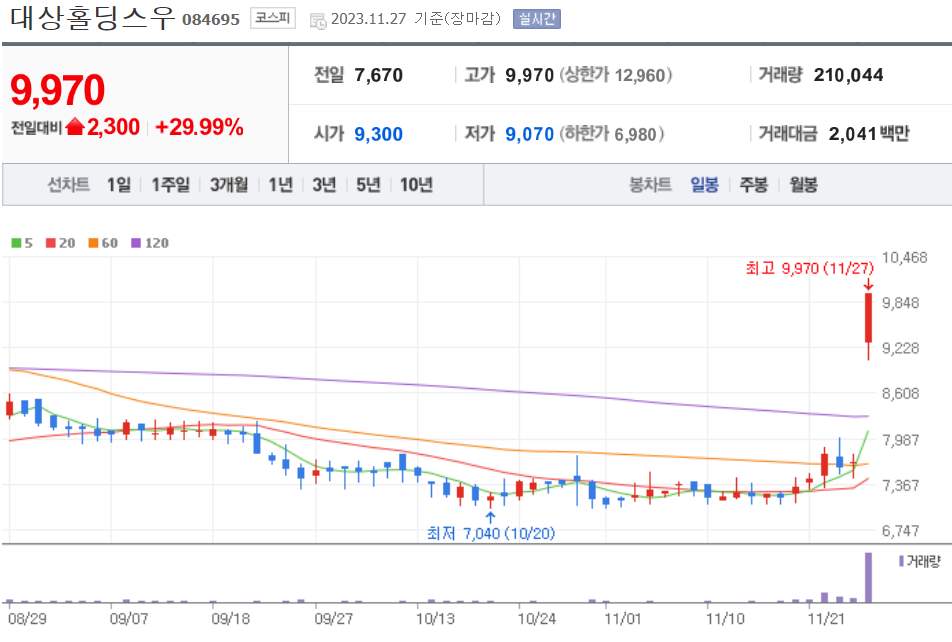Click the 대상홀딩스우 stock name heading

tap(92, 18)
